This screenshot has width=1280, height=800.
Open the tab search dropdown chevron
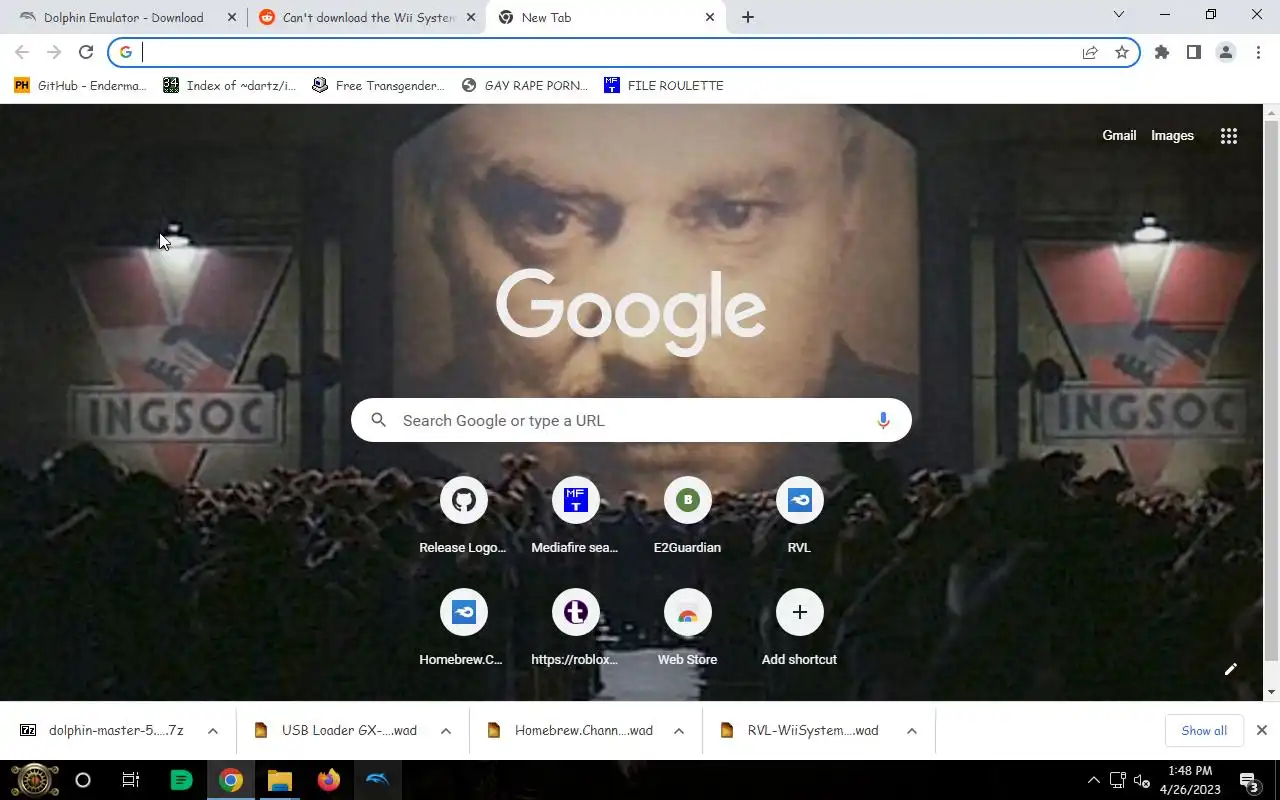click(1119, 15)
